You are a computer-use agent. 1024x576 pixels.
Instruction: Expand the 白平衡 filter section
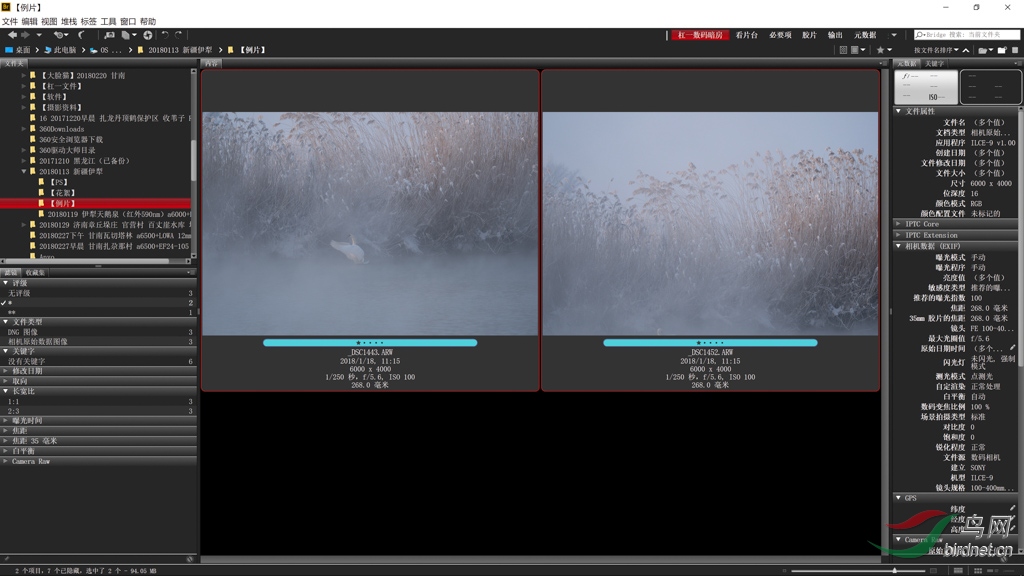point(23,451)
